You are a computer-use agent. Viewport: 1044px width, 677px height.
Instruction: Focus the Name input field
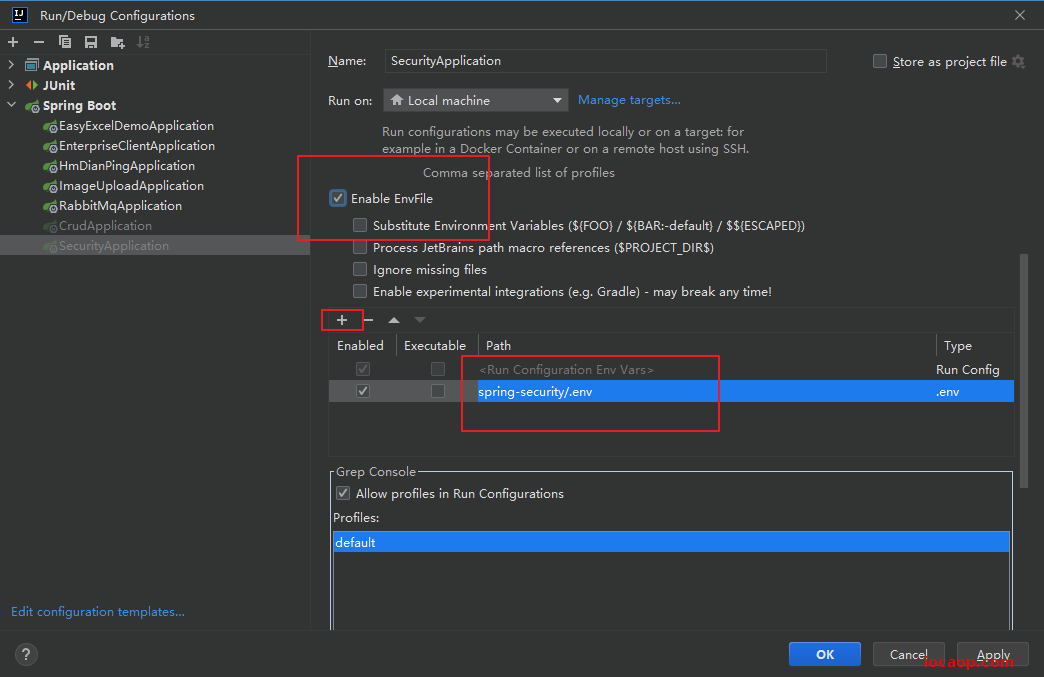(605, 61)
